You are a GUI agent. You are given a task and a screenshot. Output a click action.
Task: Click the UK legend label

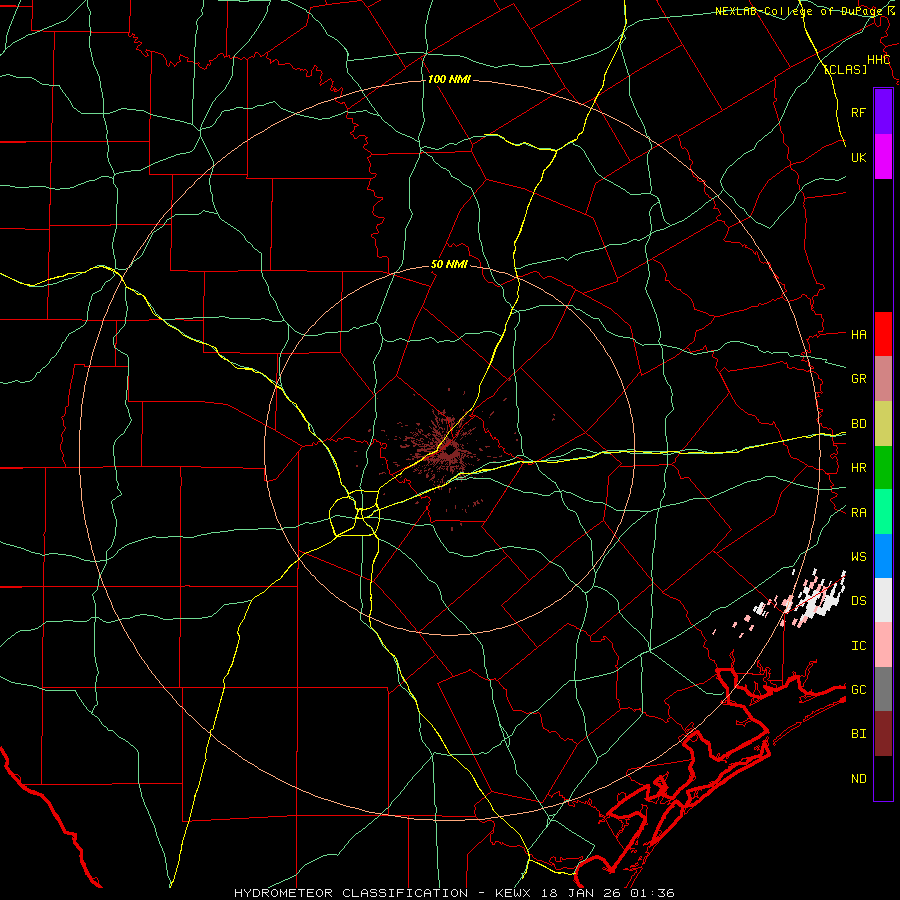click(x=858, y=157)
